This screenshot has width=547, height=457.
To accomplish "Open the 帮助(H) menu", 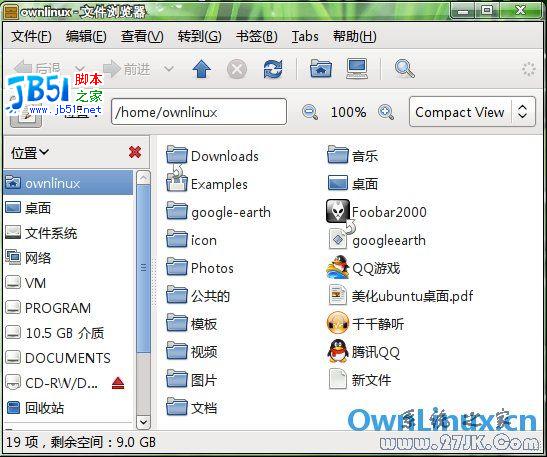I will click(354, 36).
